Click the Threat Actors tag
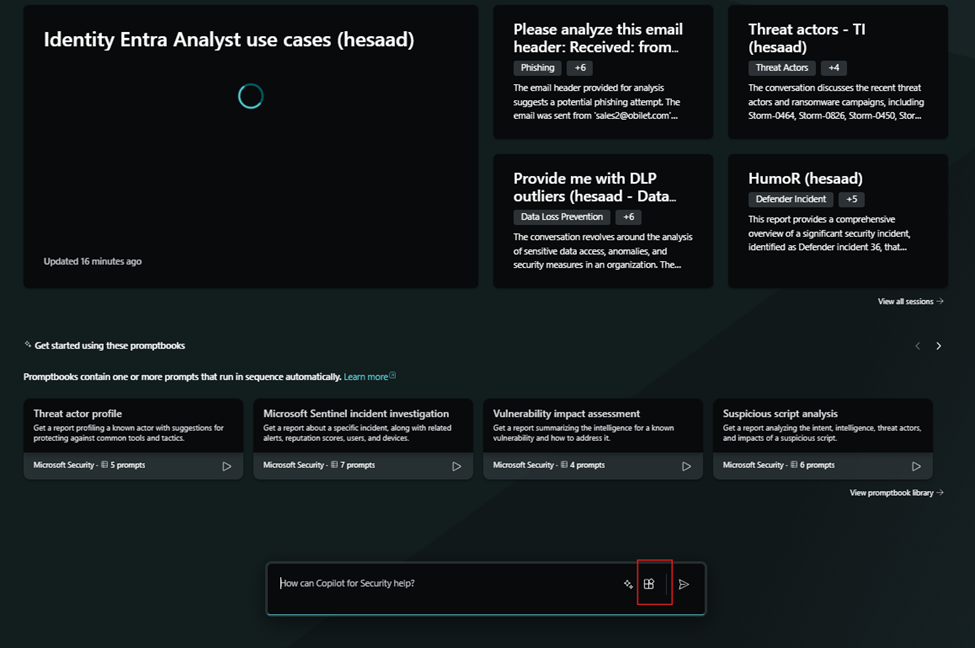 tap(782, 68)
